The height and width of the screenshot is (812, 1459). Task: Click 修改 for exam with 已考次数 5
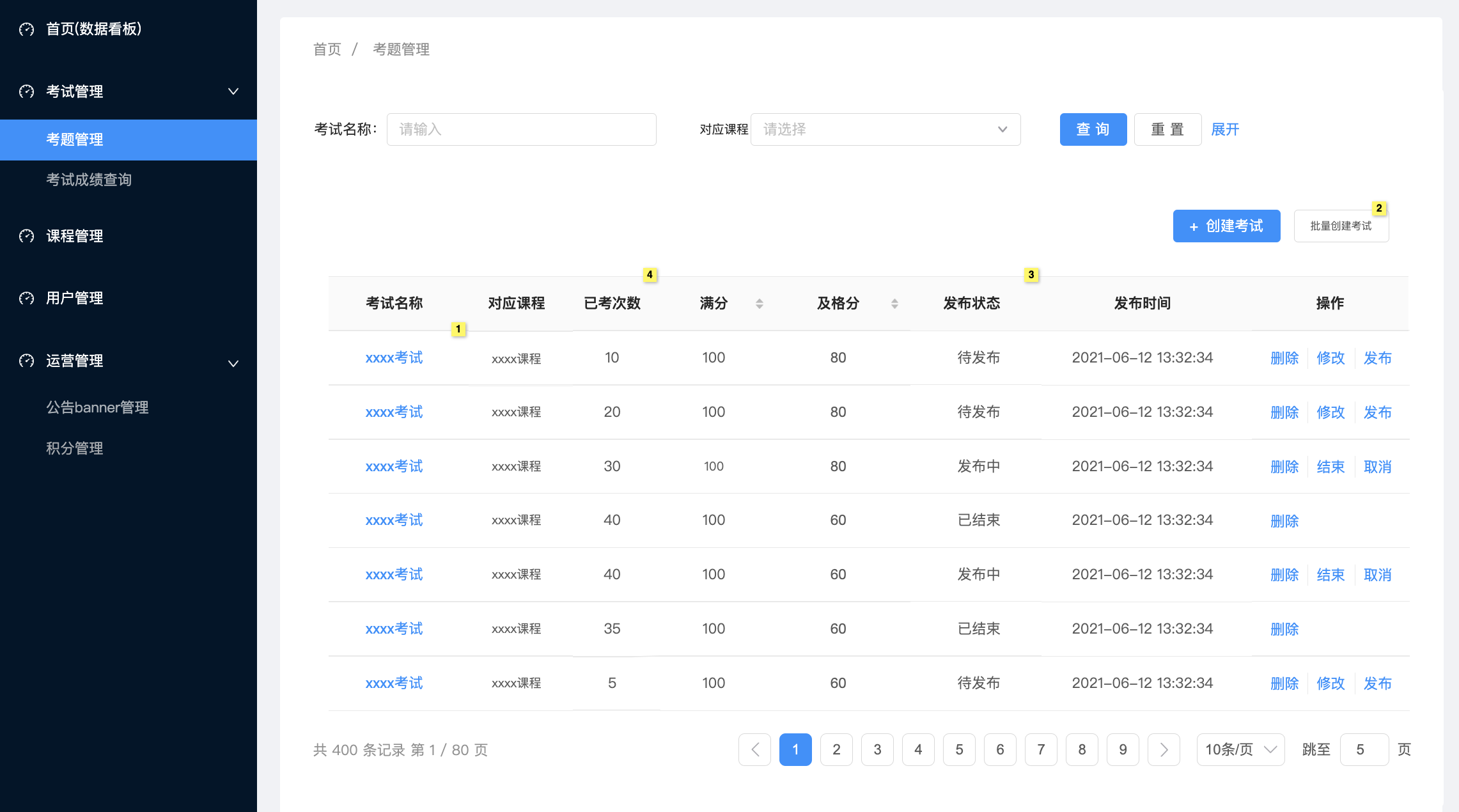(x=1330, y=683)
